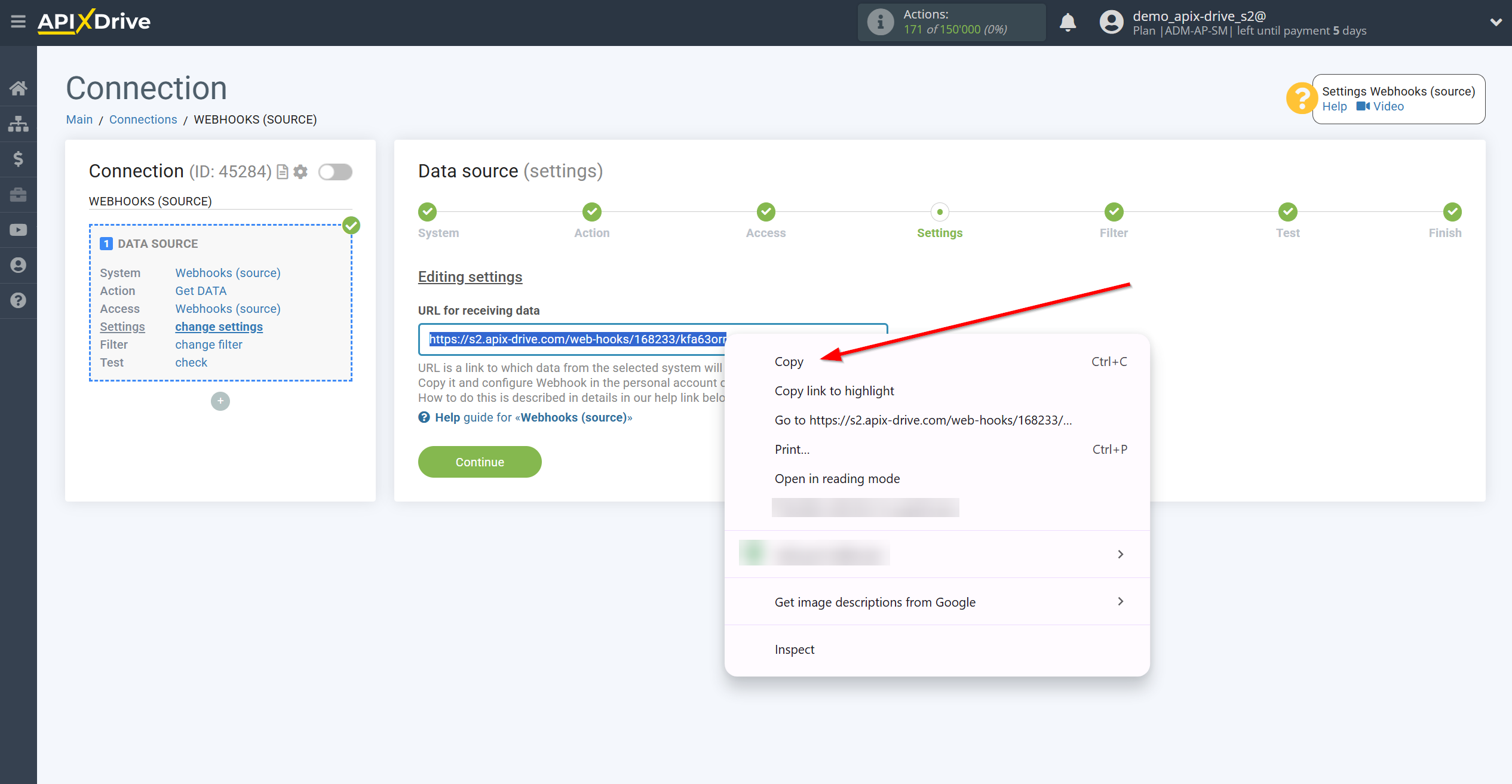This screenshot has height=784, width=1512.
Task: Expand the blurred extension submenu arrow
Action: pyautogui.click(x=1120, y=555)
